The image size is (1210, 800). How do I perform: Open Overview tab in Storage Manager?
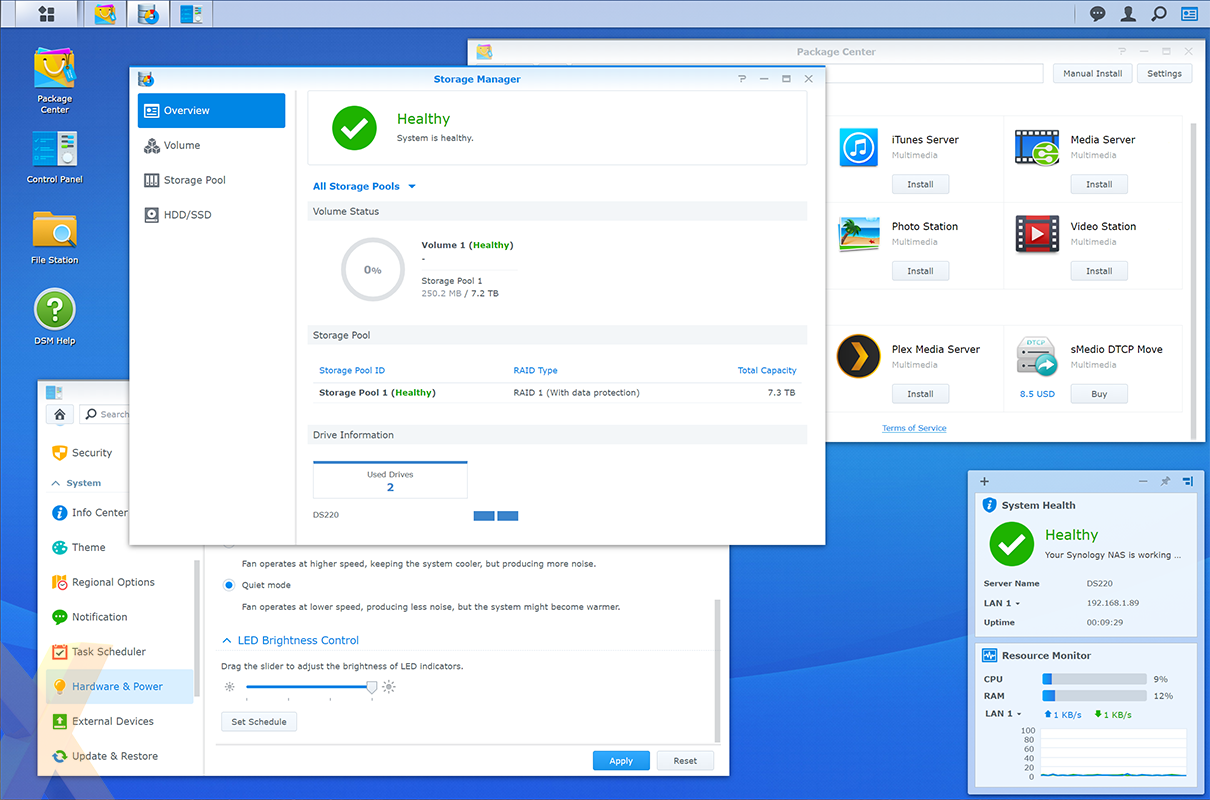tap(211, 110)
